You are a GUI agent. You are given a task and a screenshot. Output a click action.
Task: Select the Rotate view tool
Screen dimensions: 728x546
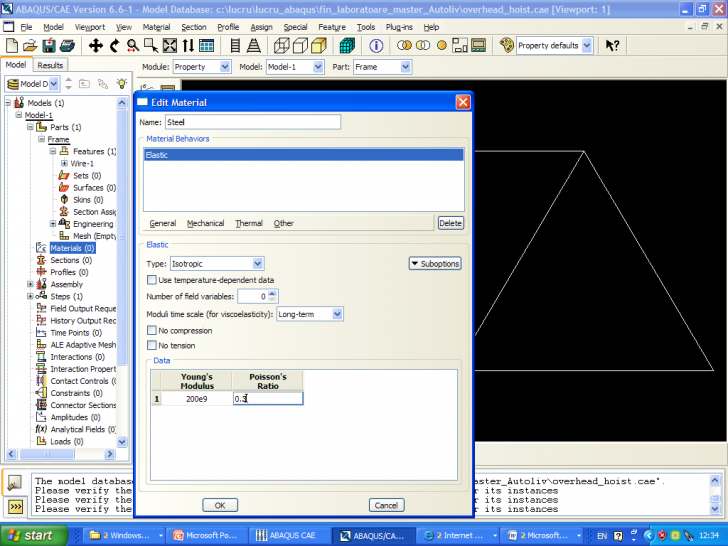click(114, 46)
